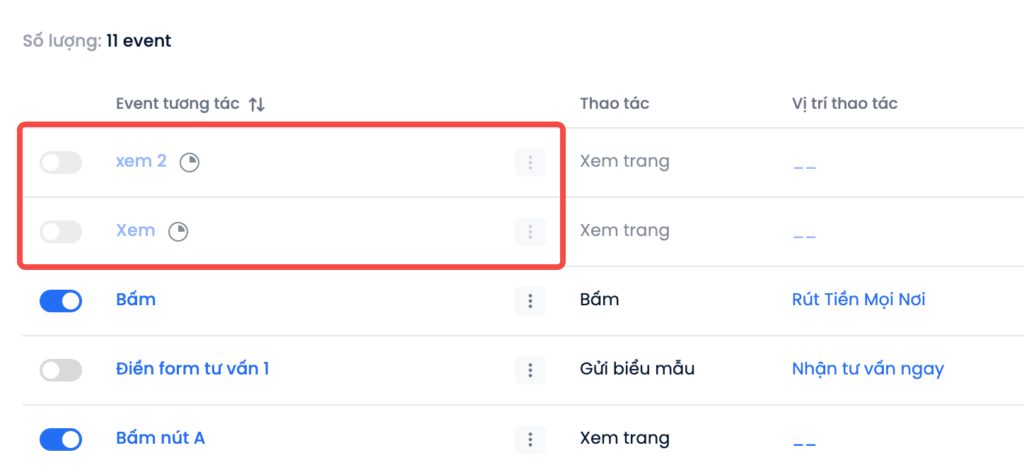Enable the Xem event toggle
Viewport: 1024px width, 472px height.
(61, 232)
